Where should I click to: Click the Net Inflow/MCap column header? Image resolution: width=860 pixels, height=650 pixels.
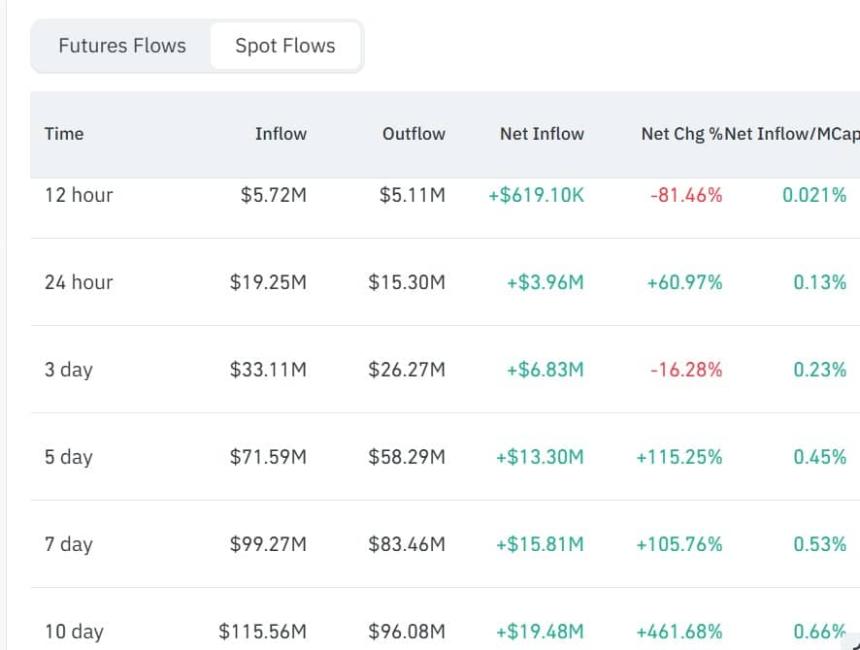click(x=792, y=134)
